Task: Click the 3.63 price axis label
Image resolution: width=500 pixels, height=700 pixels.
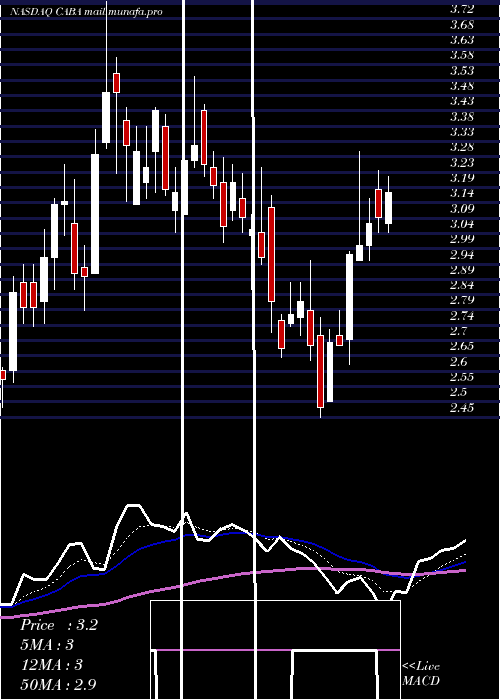Action: (462, 40)
